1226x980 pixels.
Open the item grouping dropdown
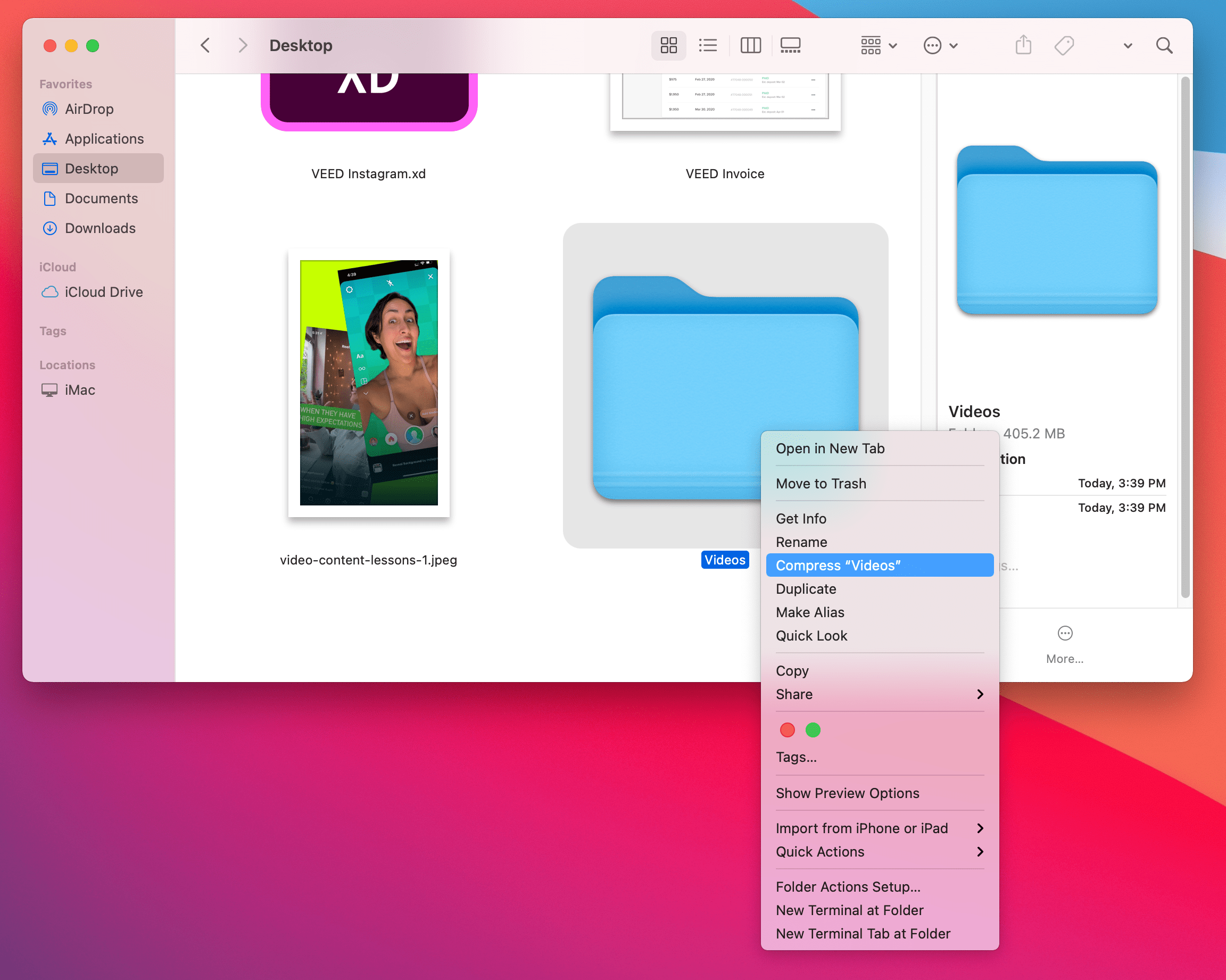tap(877, 45)
